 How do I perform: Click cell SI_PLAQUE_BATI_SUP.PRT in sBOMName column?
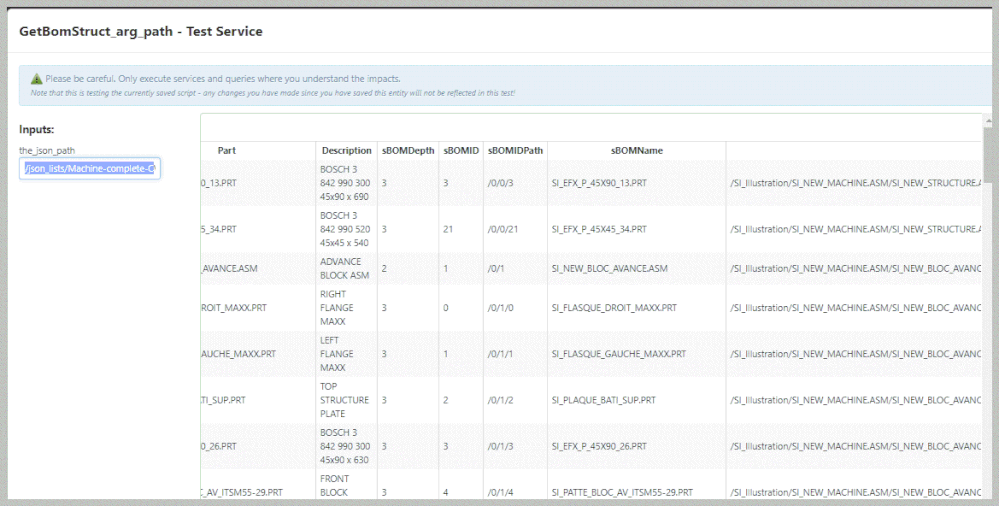click(604, 400)
